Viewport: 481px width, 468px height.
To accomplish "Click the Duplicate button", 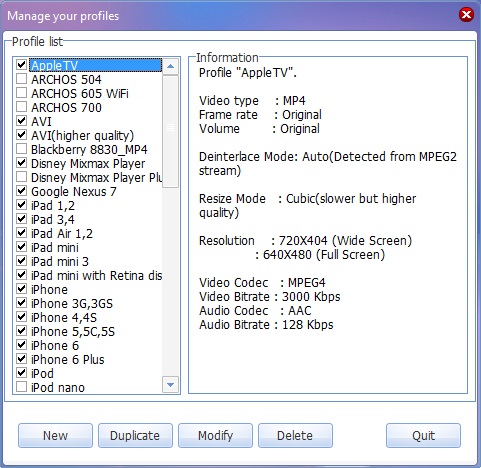I will [135, 435].
